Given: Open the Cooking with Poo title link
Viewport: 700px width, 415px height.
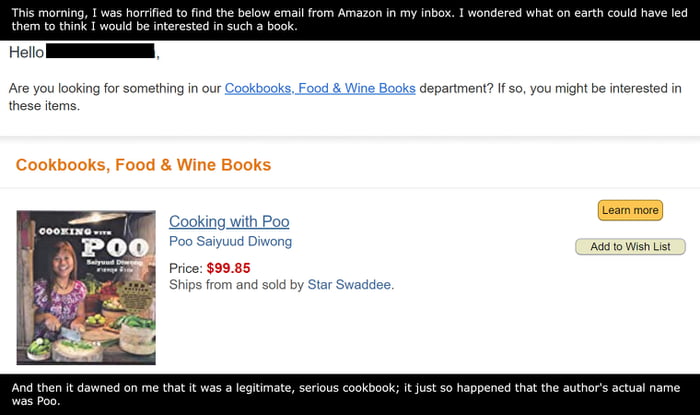Looking at the screenshot, I should pyautogui.click(x=229, y=222).
